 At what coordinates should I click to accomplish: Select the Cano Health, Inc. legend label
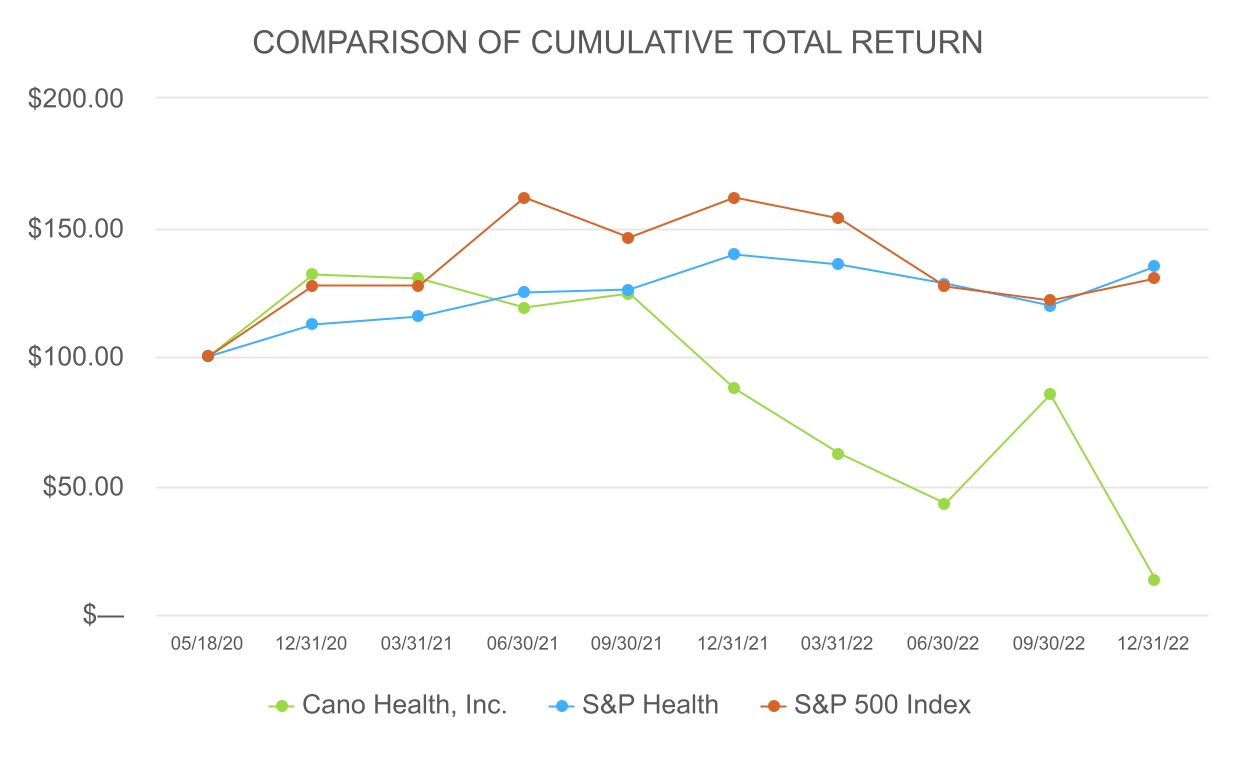pos(405,705)
